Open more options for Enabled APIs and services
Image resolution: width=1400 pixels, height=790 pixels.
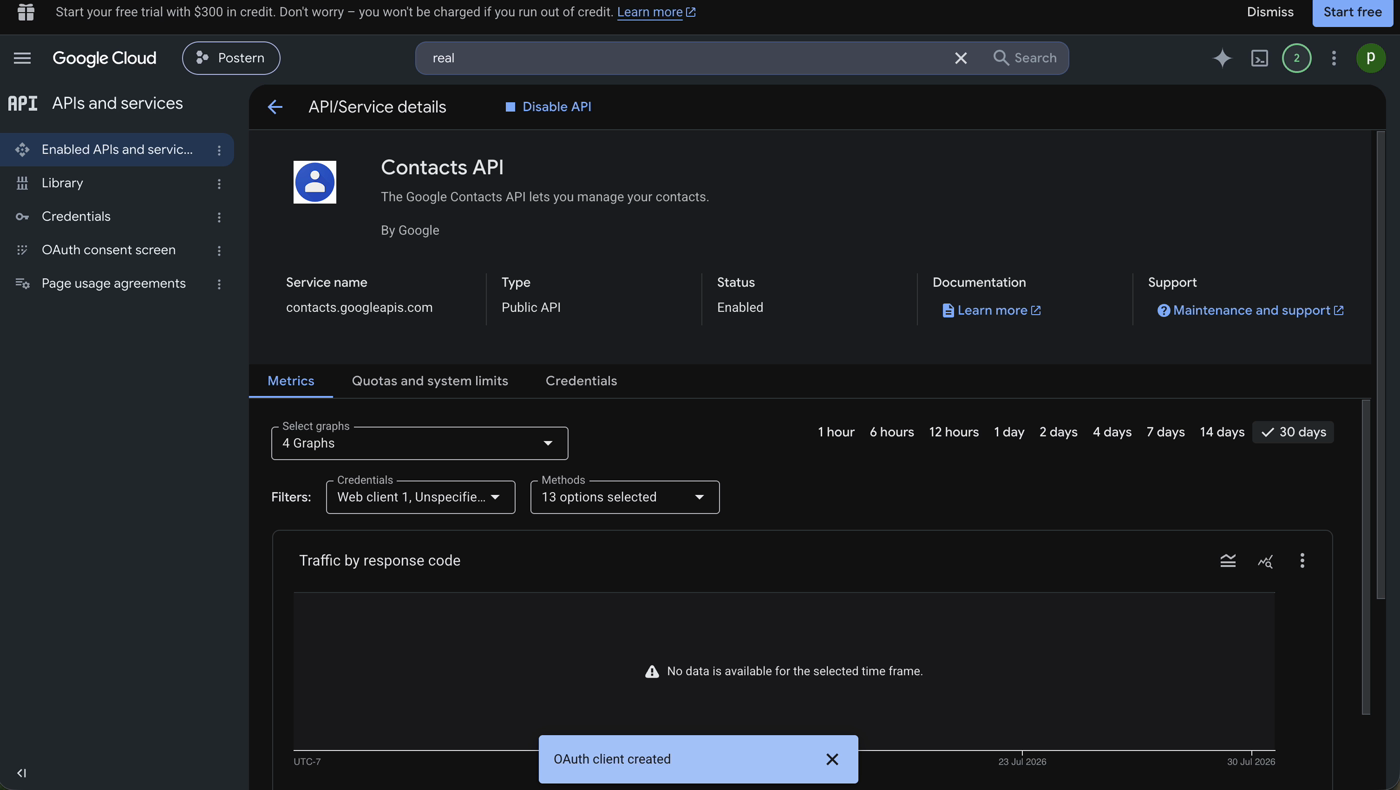219,150
